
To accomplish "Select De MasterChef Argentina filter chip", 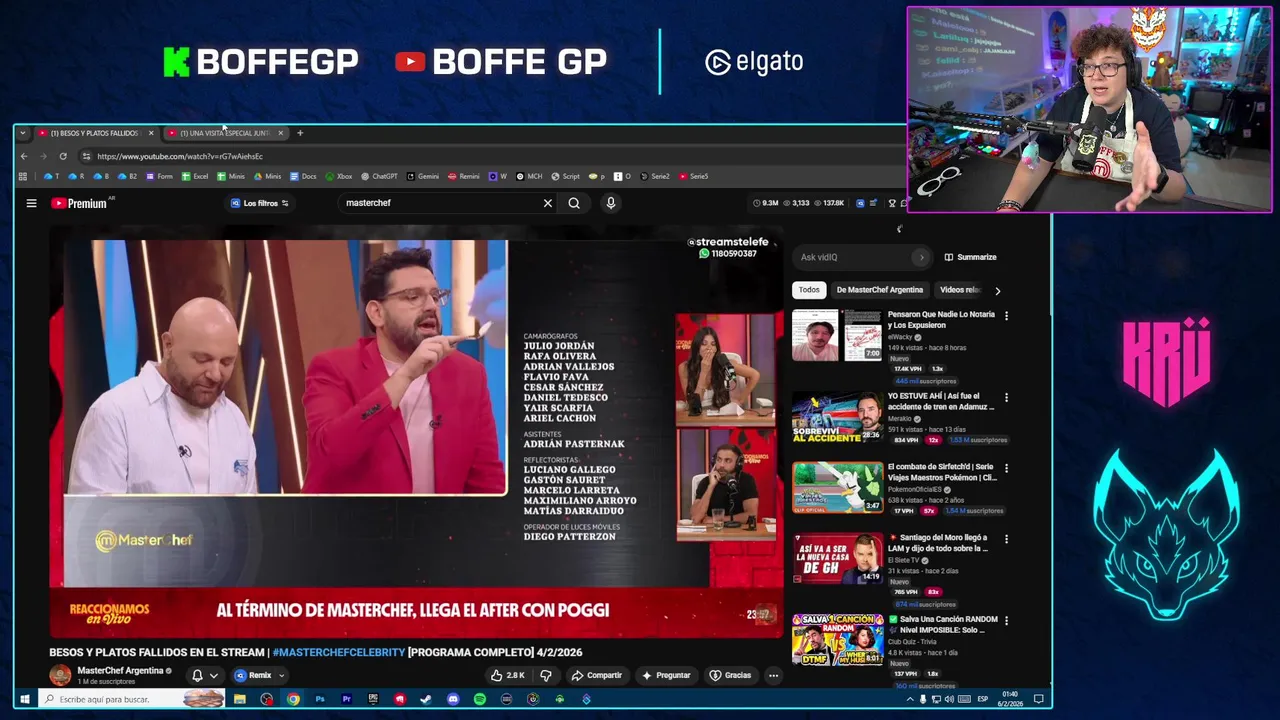I will coord(880,290).
